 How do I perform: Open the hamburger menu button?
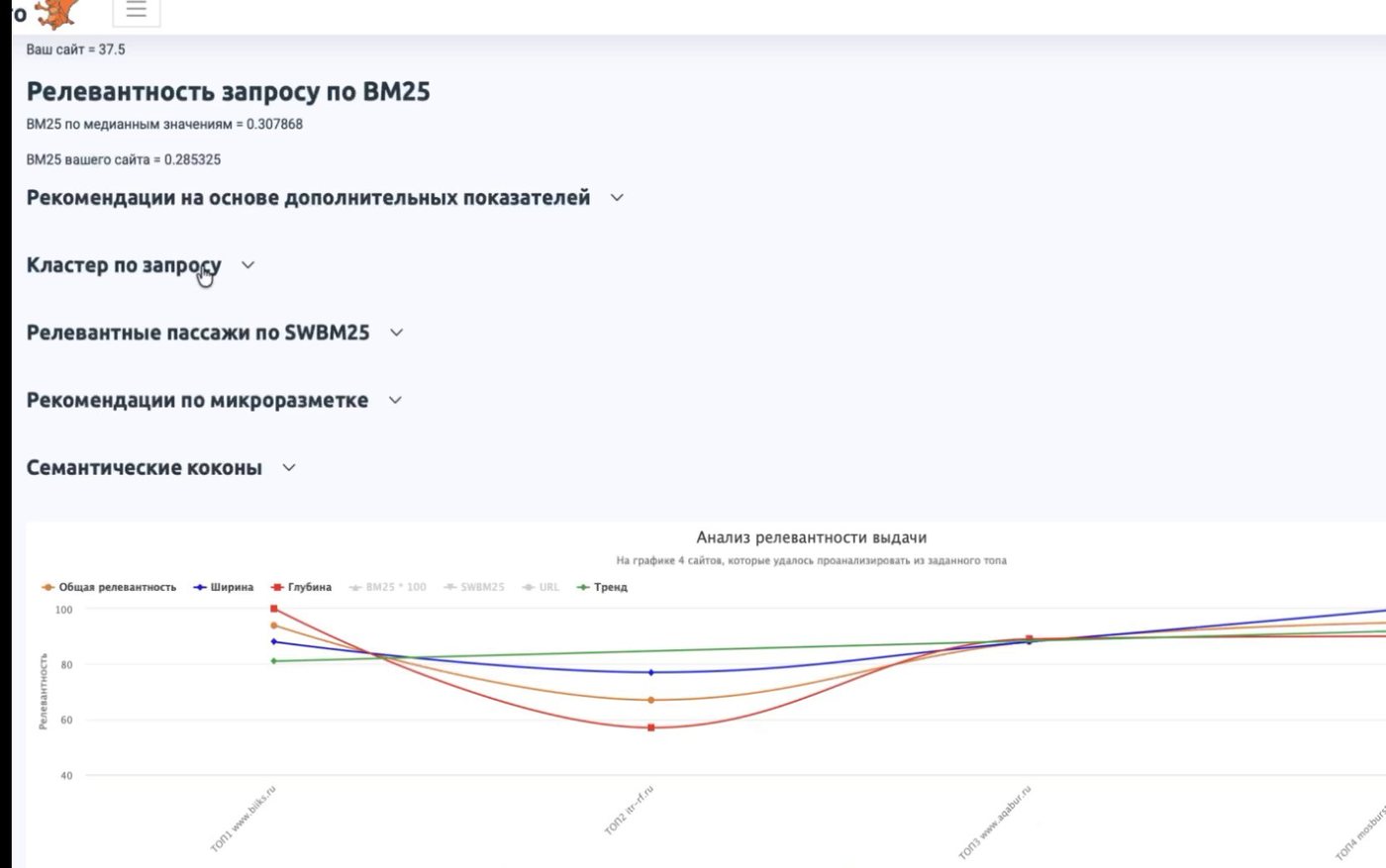137,10
